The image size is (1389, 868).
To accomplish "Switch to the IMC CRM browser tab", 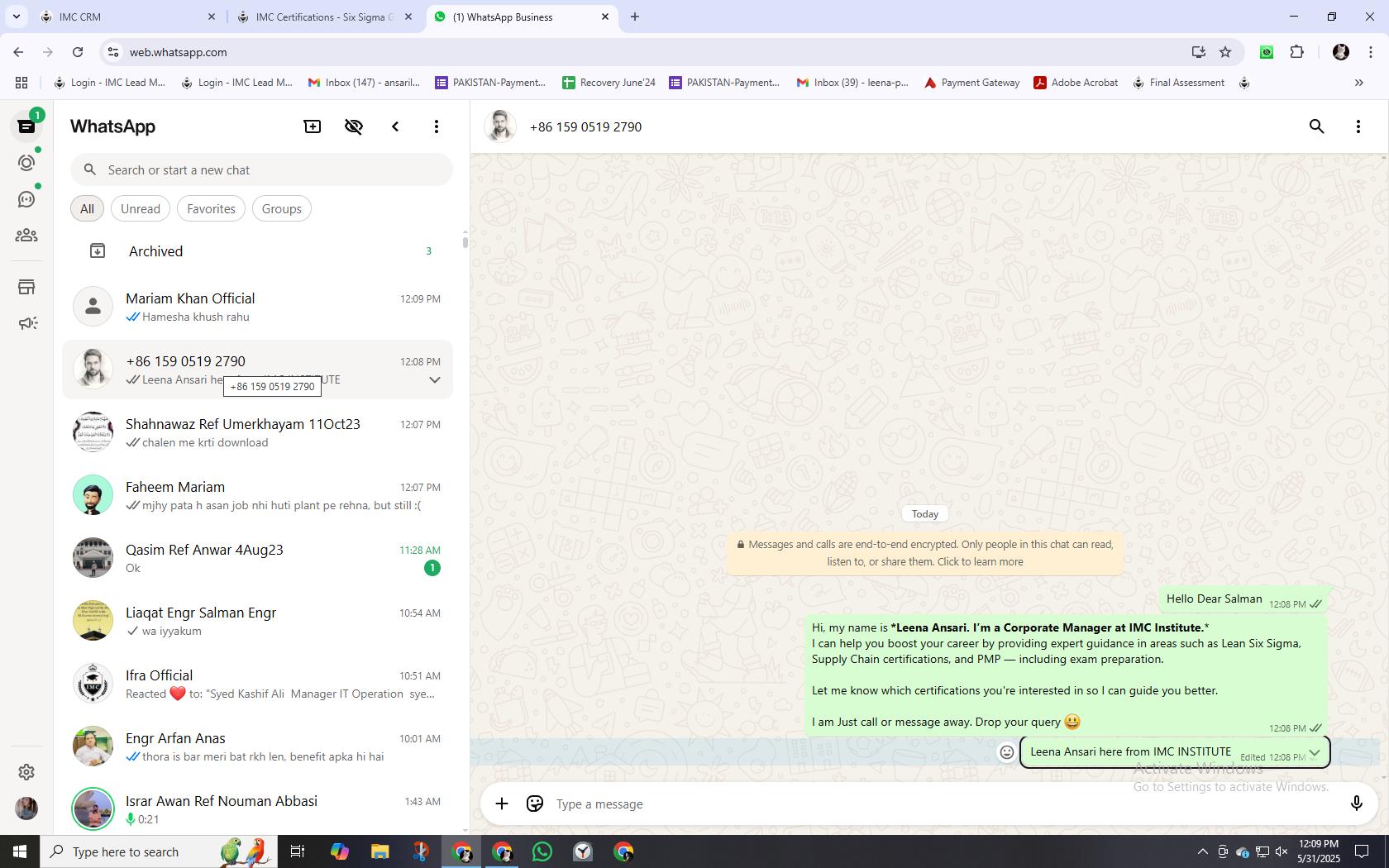I will click(x=129, y=17).
